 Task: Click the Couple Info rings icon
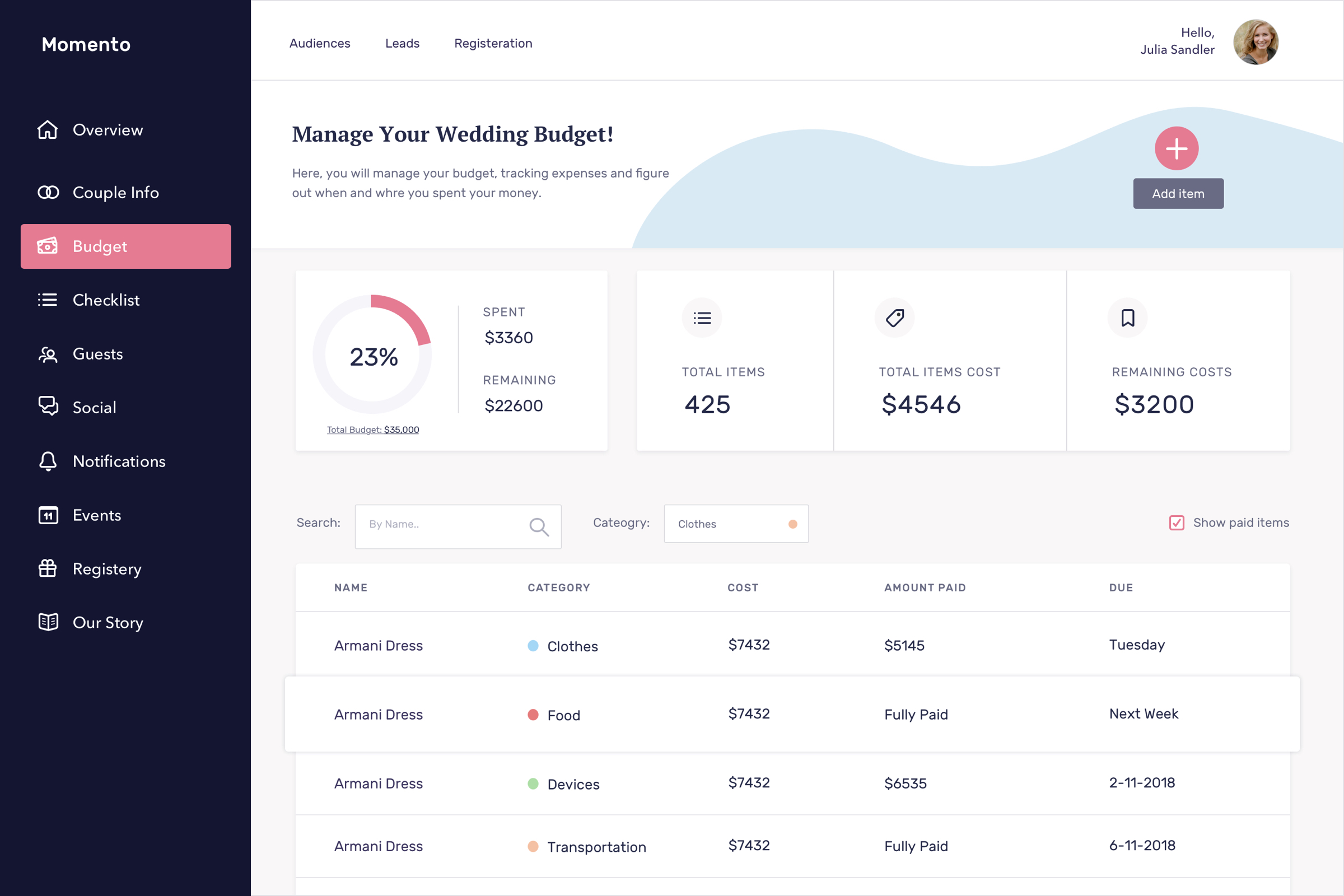point(48,193)
